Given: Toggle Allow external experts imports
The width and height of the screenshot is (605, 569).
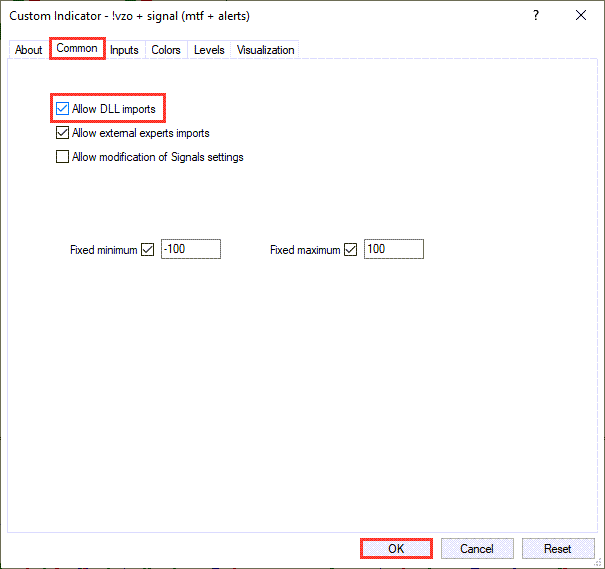Looking at the screenshot, I should click(62, 133).
